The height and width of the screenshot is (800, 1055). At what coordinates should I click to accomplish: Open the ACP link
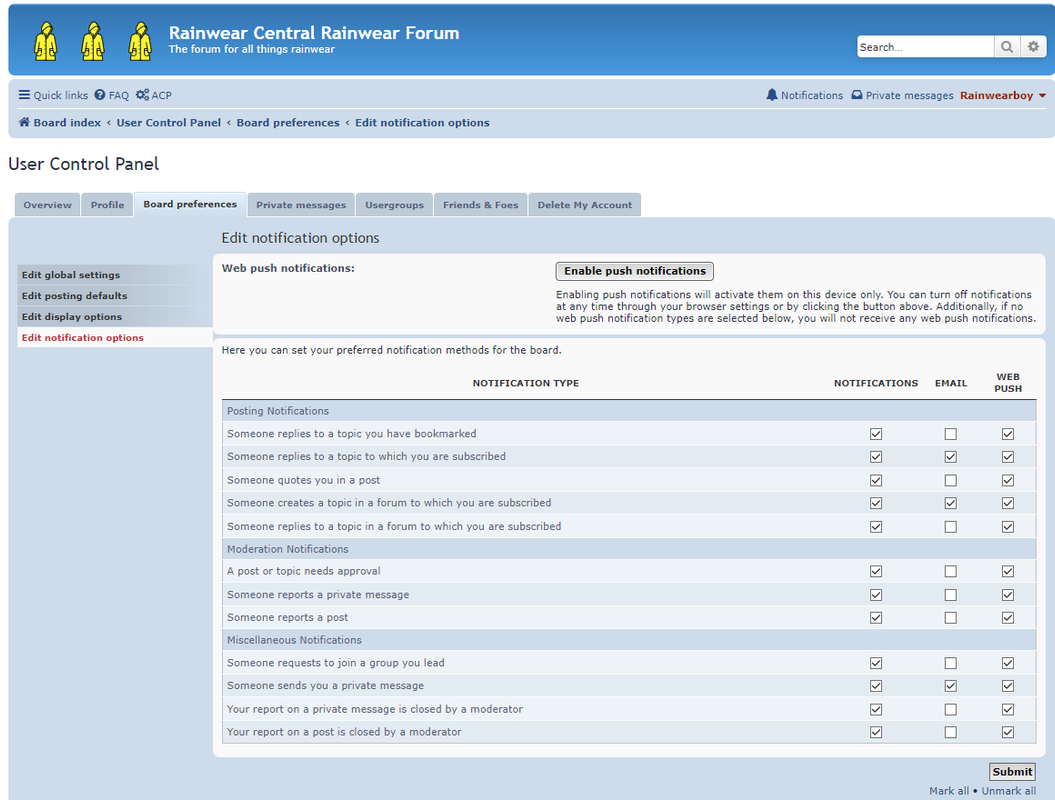point(161,96)
